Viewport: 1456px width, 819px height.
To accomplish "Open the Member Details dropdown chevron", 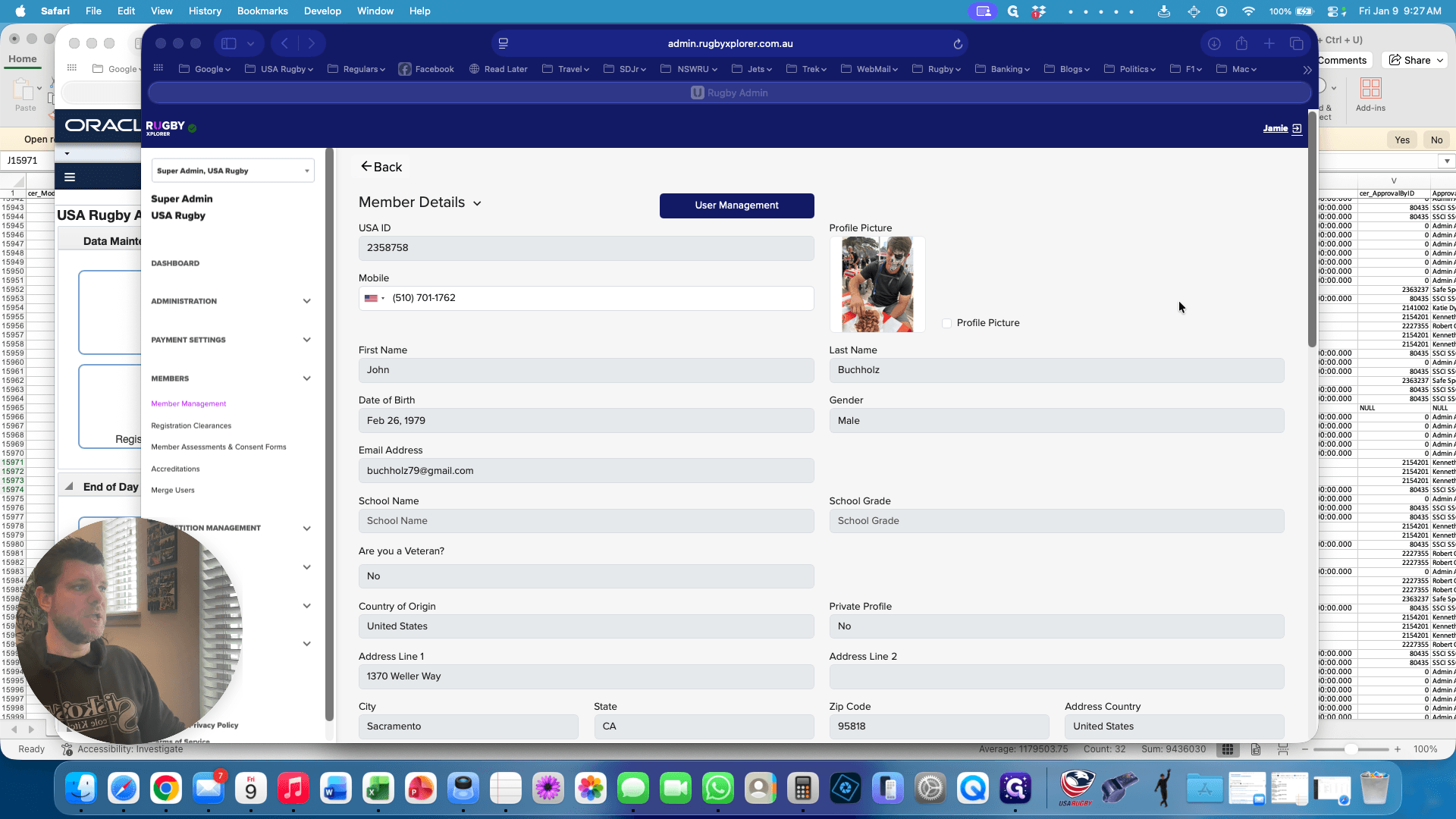I will pyautogui.click(x=477, y=203).
